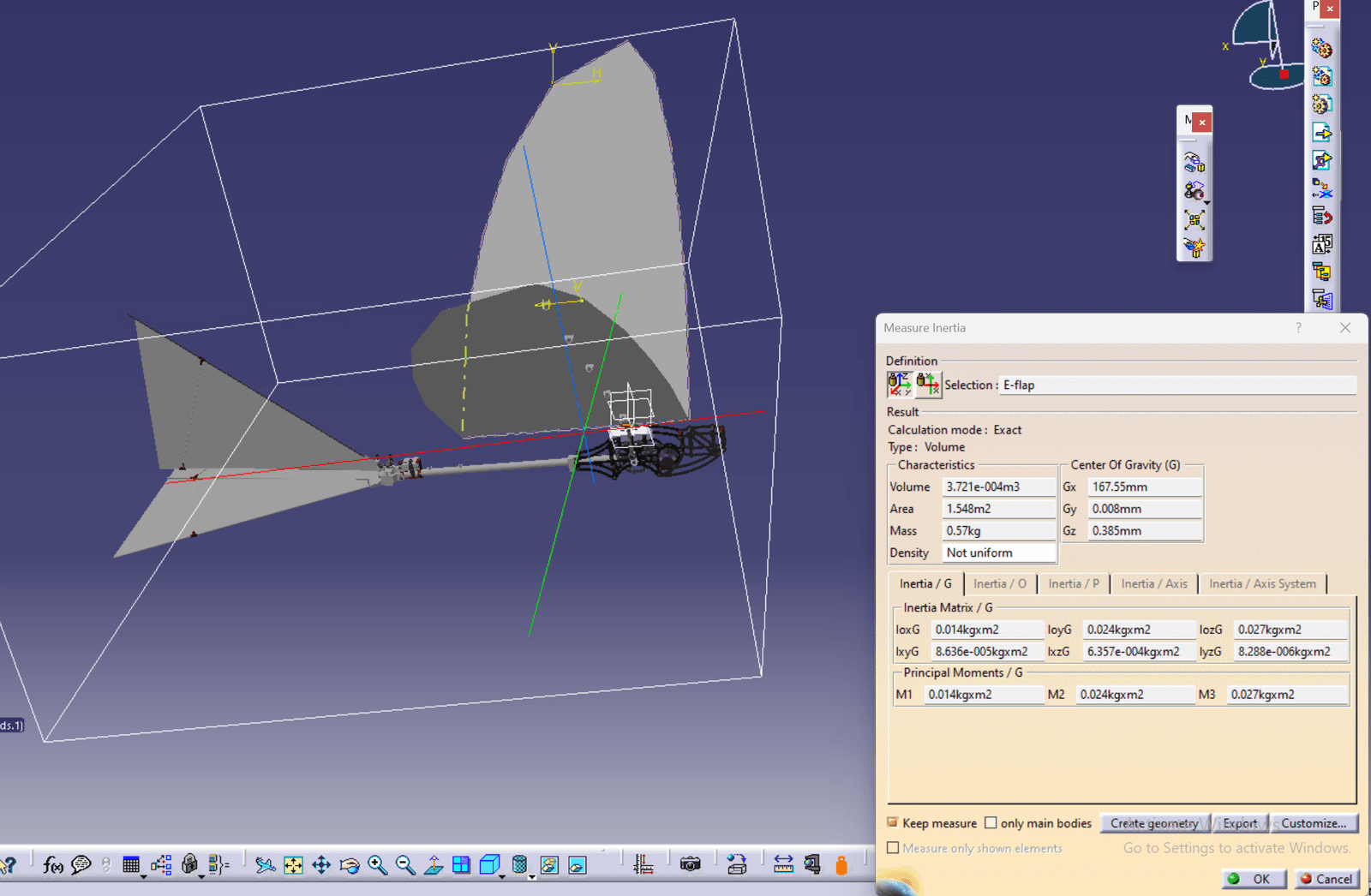Open the Isometric View cube dropdown arrow
The width and height of the screenshot is (1371, 896).
coord(501,876)
